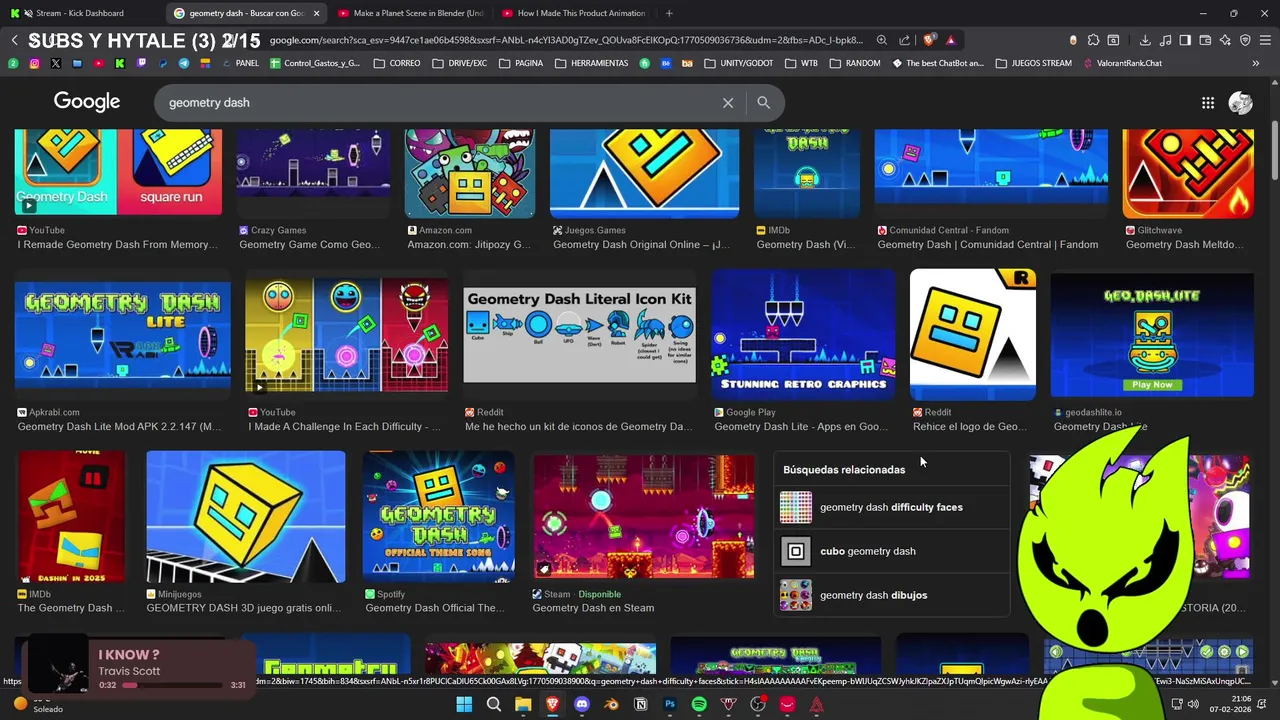The image size is (1280, 720).
Task: Open the Google account avatar
Action: pos(1241,102)
